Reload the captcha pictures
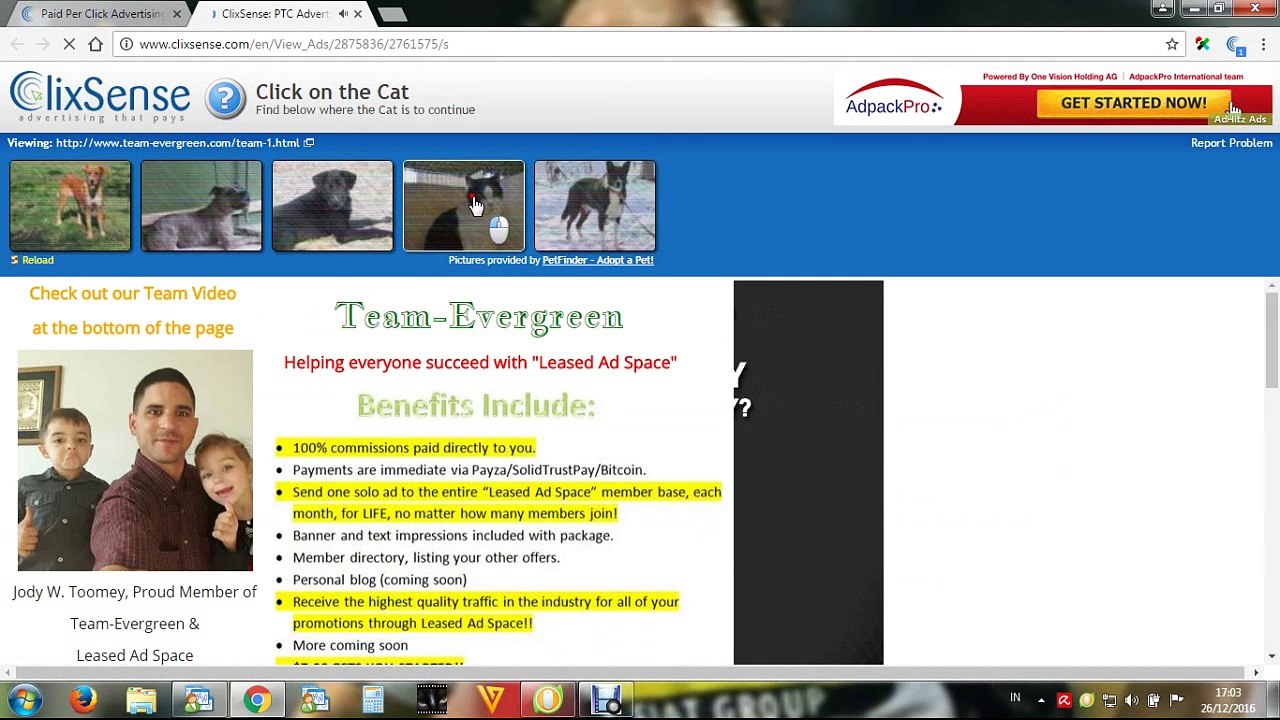 click(32, 260)
